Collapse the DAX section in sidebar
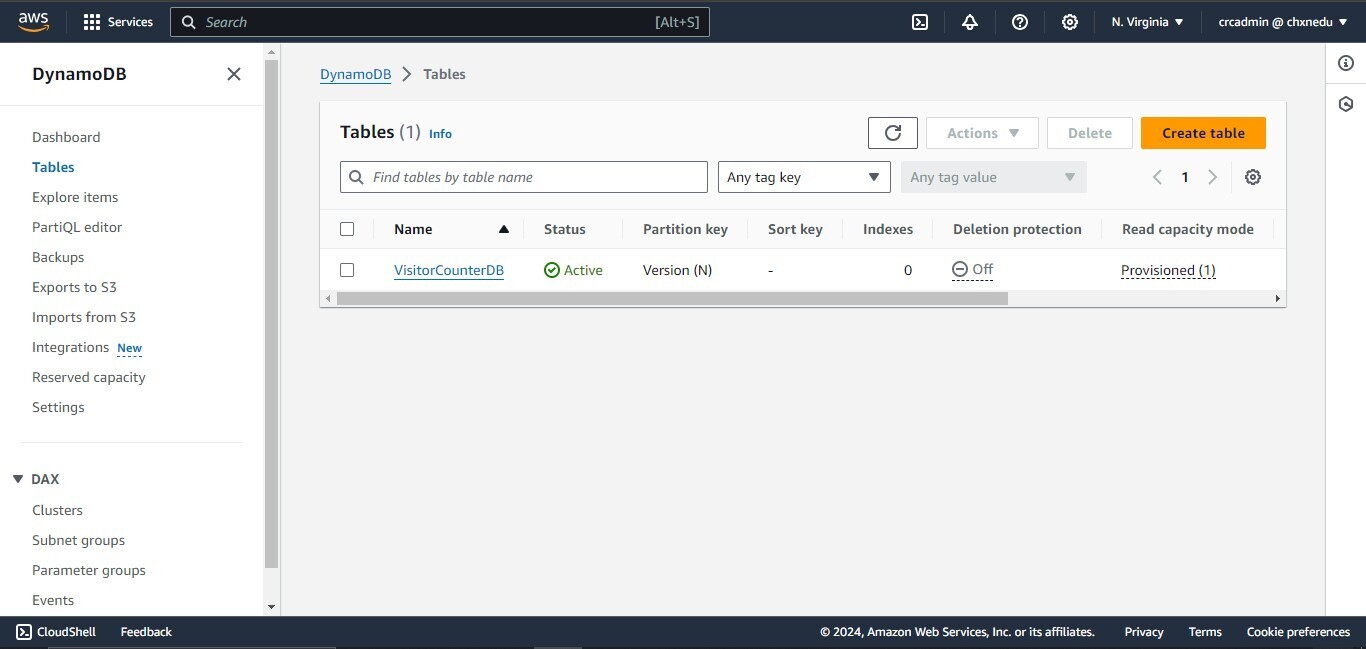 pyautogui.click(x=16, y=478)
